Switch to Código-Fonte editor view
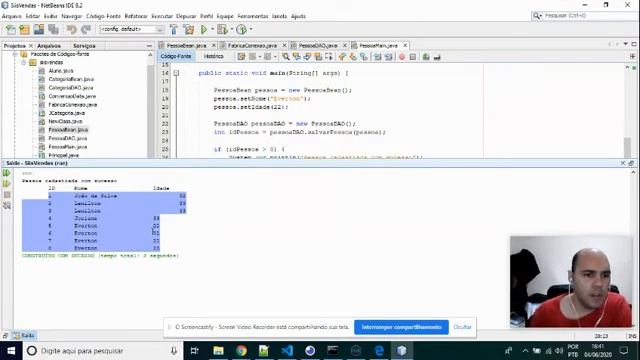 coord(176,56)
